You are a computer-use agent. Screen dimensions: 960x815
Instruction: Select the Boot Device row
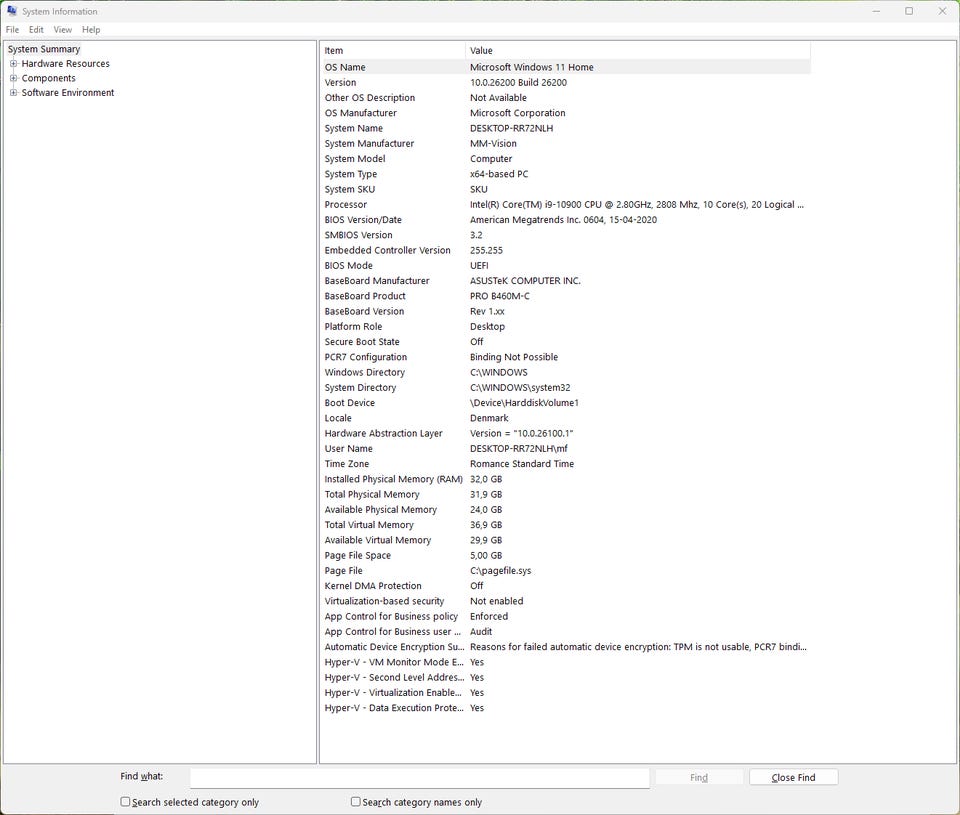565,403
